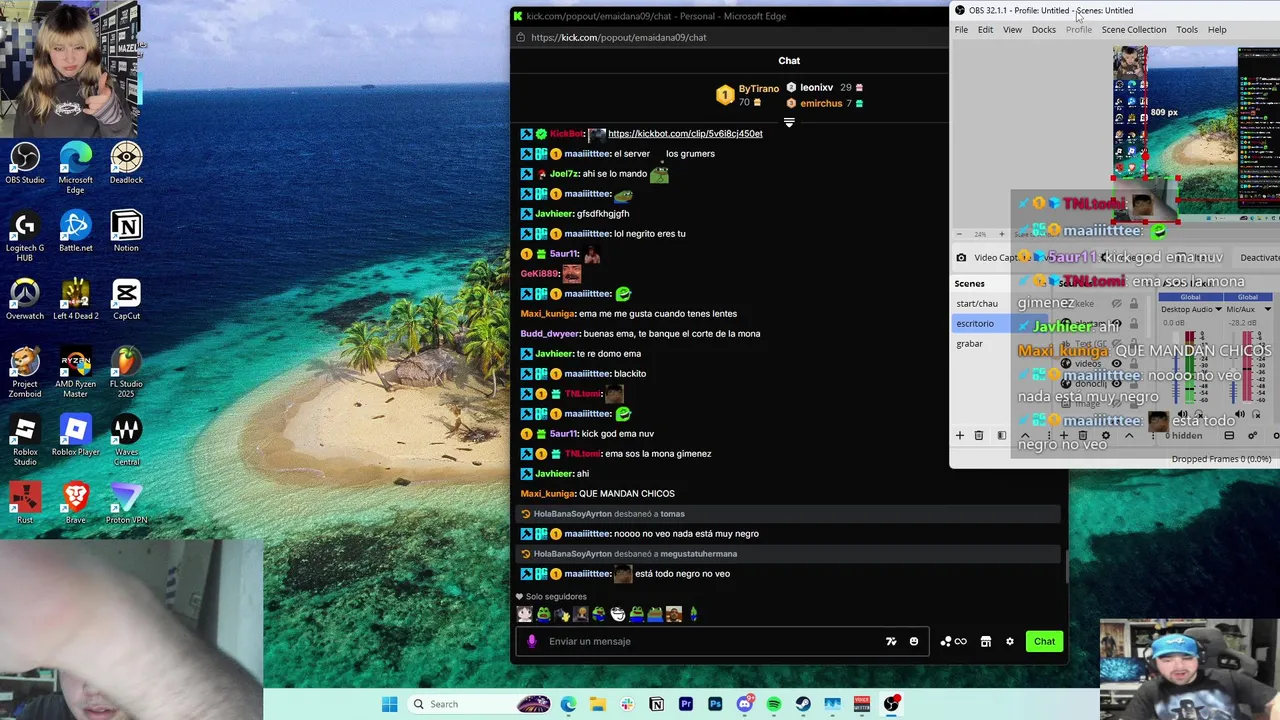
Task: Click the Windows Start button
Action: click(x=389, y=704)
